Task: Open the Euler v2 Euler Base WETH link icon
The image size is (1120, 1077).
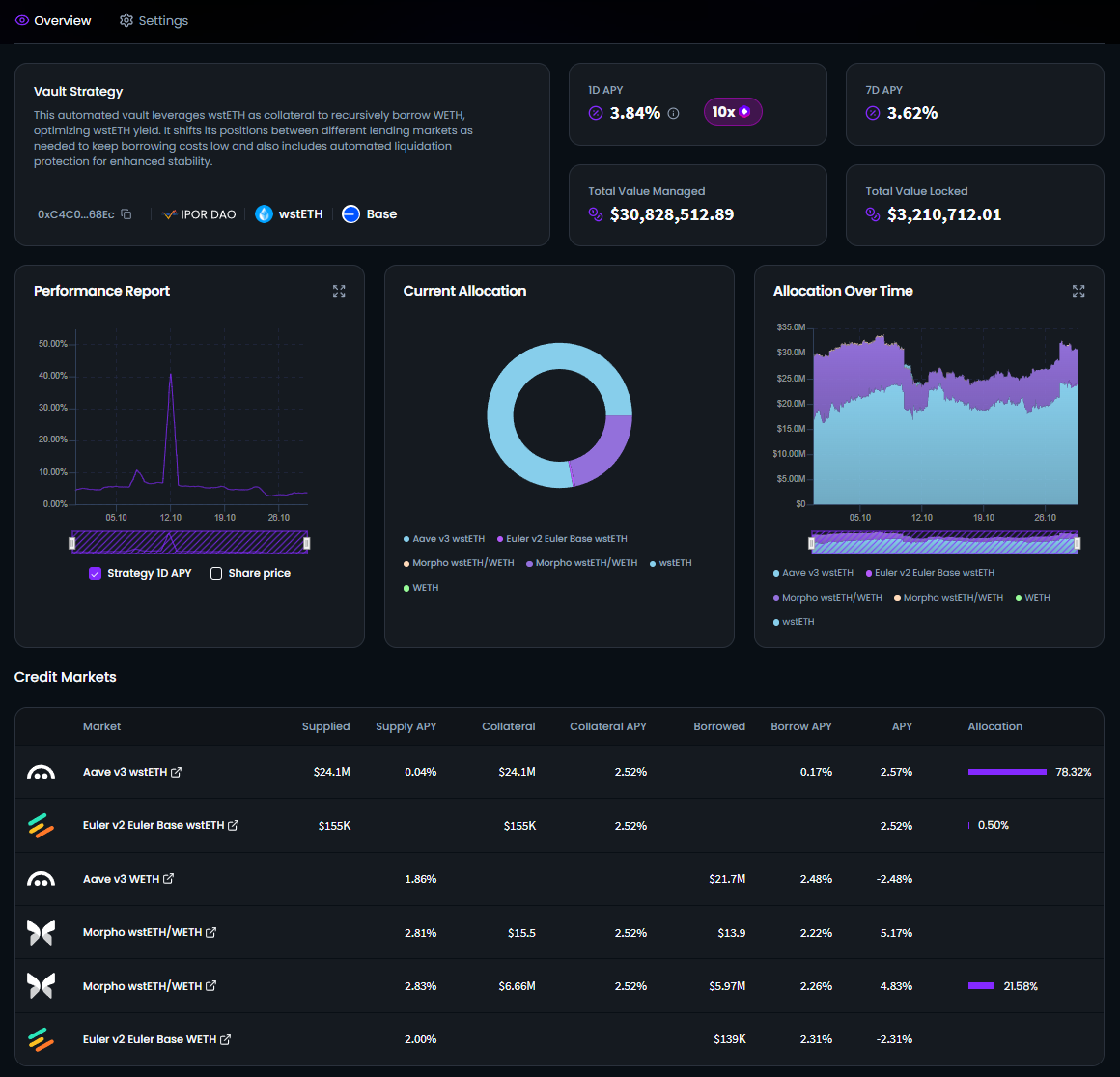Action: [x=225, y=1040]
